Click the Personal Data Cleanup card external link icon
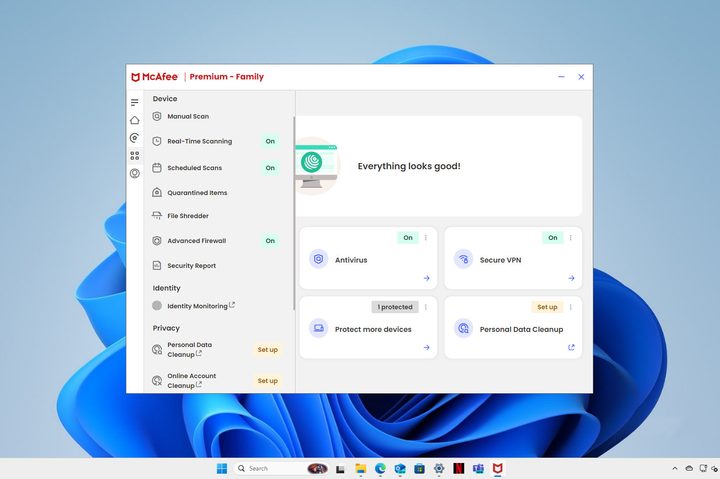 [x=571, y=347]
